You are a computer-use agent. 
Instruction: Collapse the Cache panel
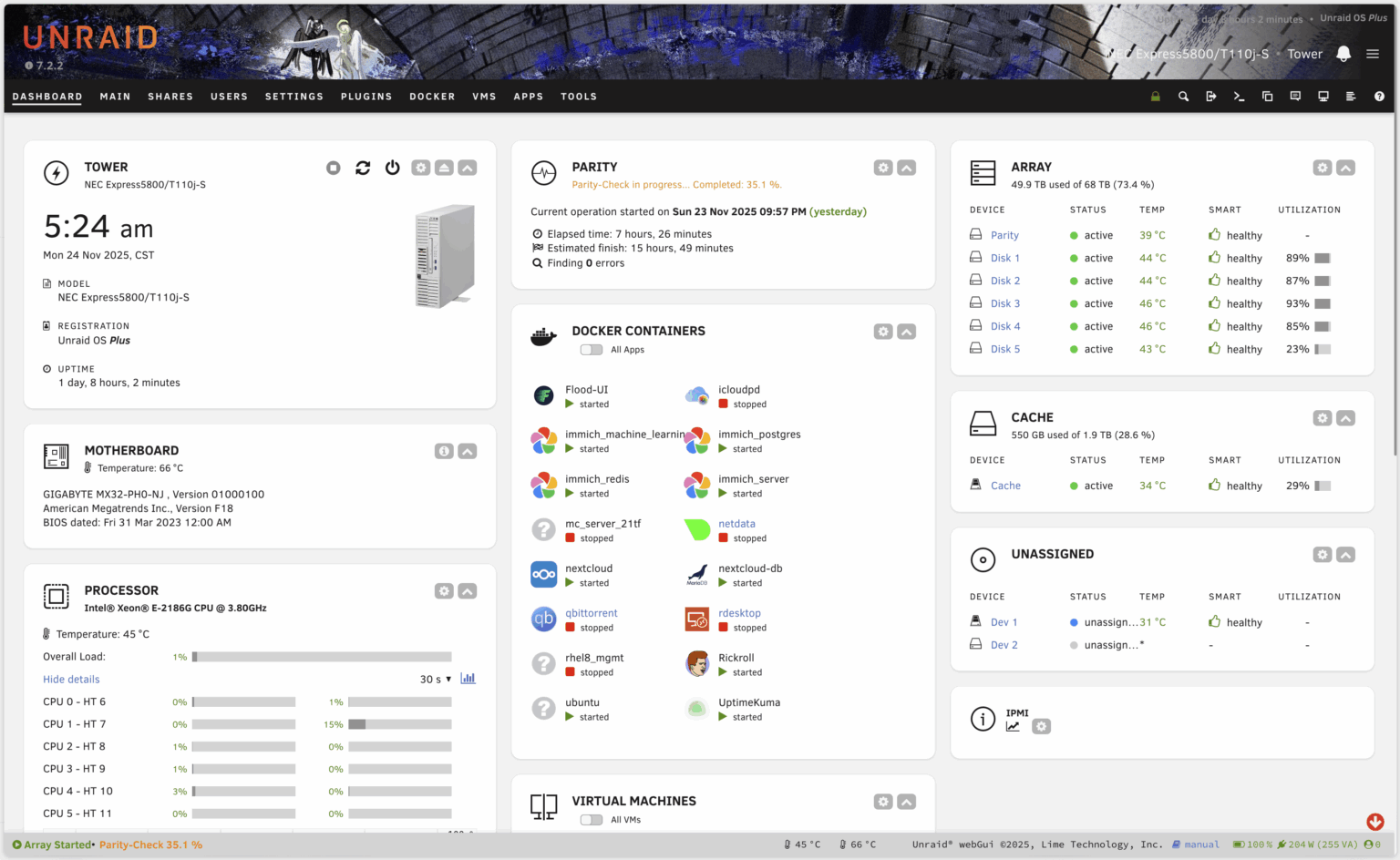tap(1346, 417)
